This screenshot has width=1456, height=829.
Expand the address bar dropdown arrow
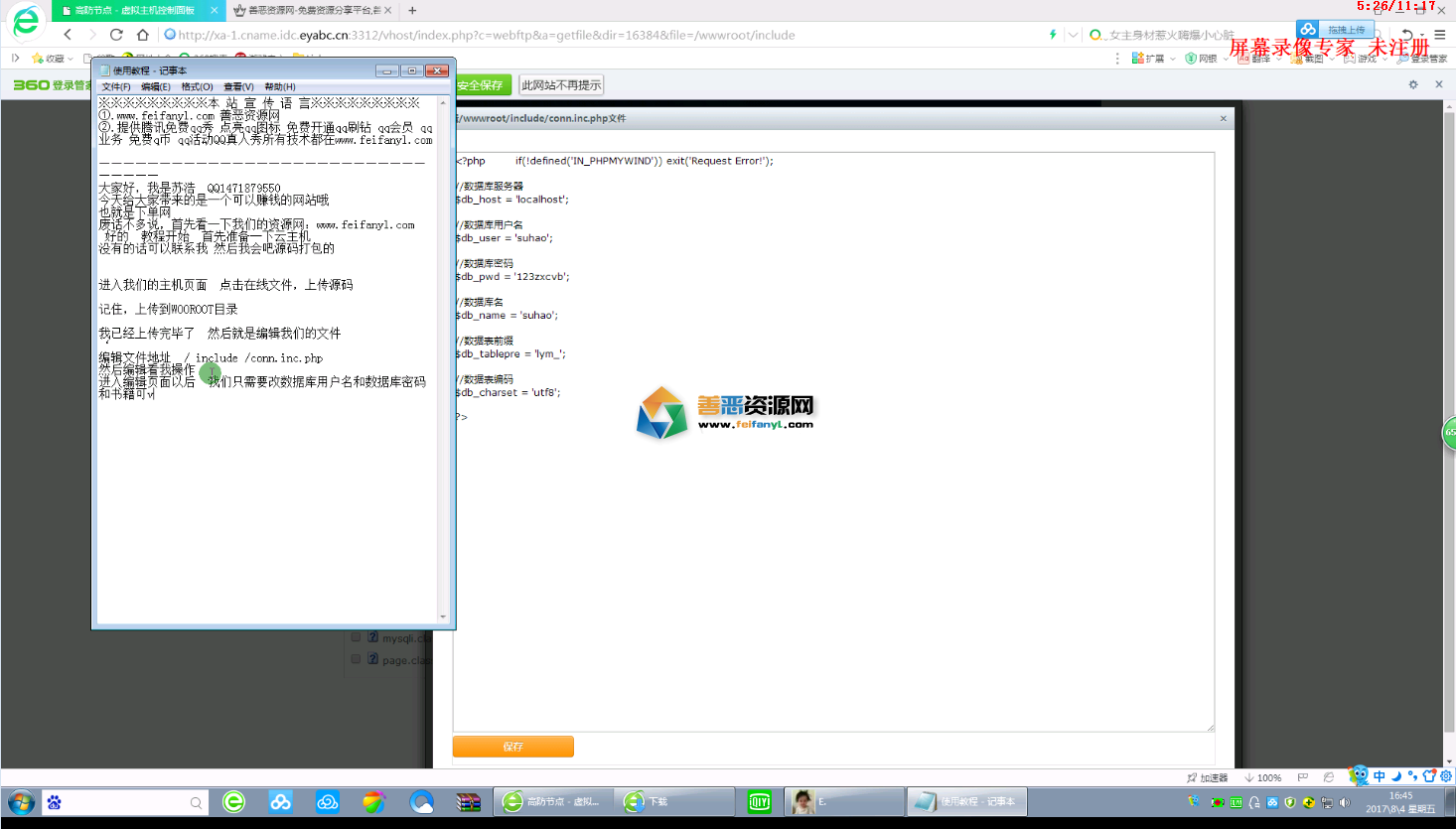coord(1073,35)
